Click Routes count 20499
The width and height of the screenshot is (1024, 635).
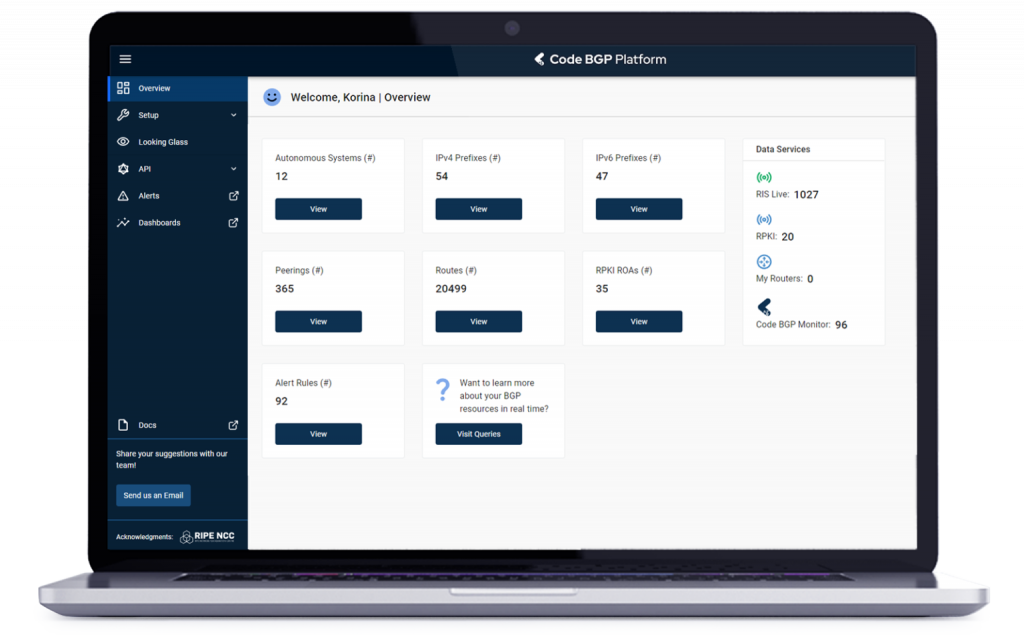point(451,289)
